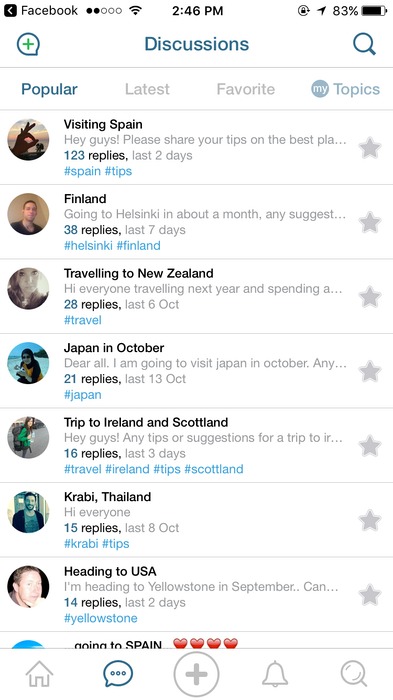Star the Japan in October discussion
This screenshot has height=700, width=393.
click(x=370, y=371)
